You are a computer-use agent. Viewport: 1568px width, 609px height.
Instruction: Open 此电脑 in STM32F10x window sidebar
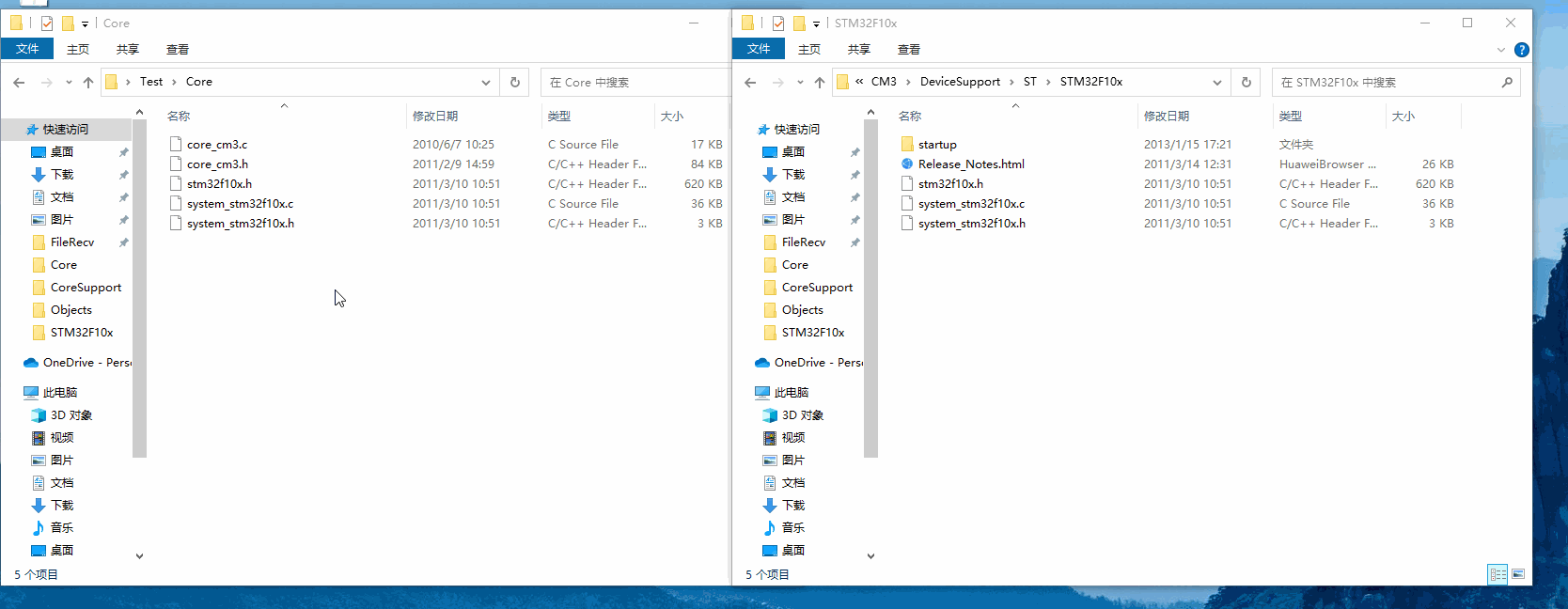point(792,393)
